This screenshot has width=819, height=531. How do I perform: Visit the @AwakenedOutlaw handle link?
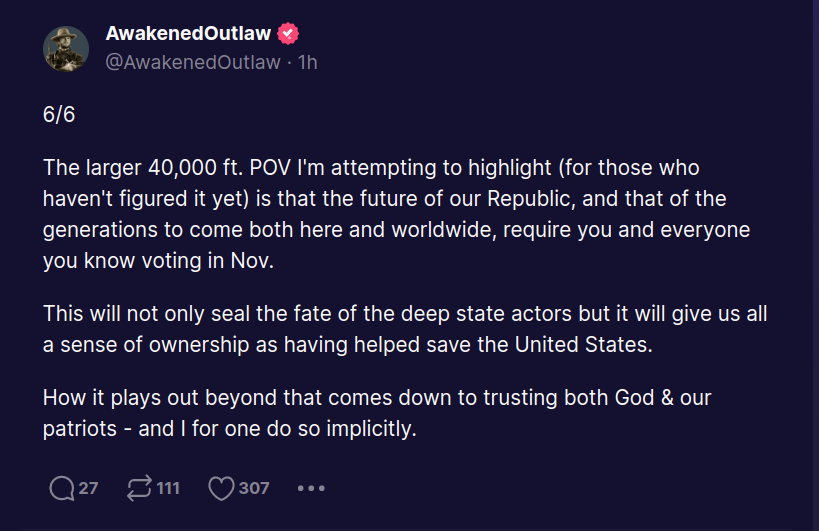192,62
